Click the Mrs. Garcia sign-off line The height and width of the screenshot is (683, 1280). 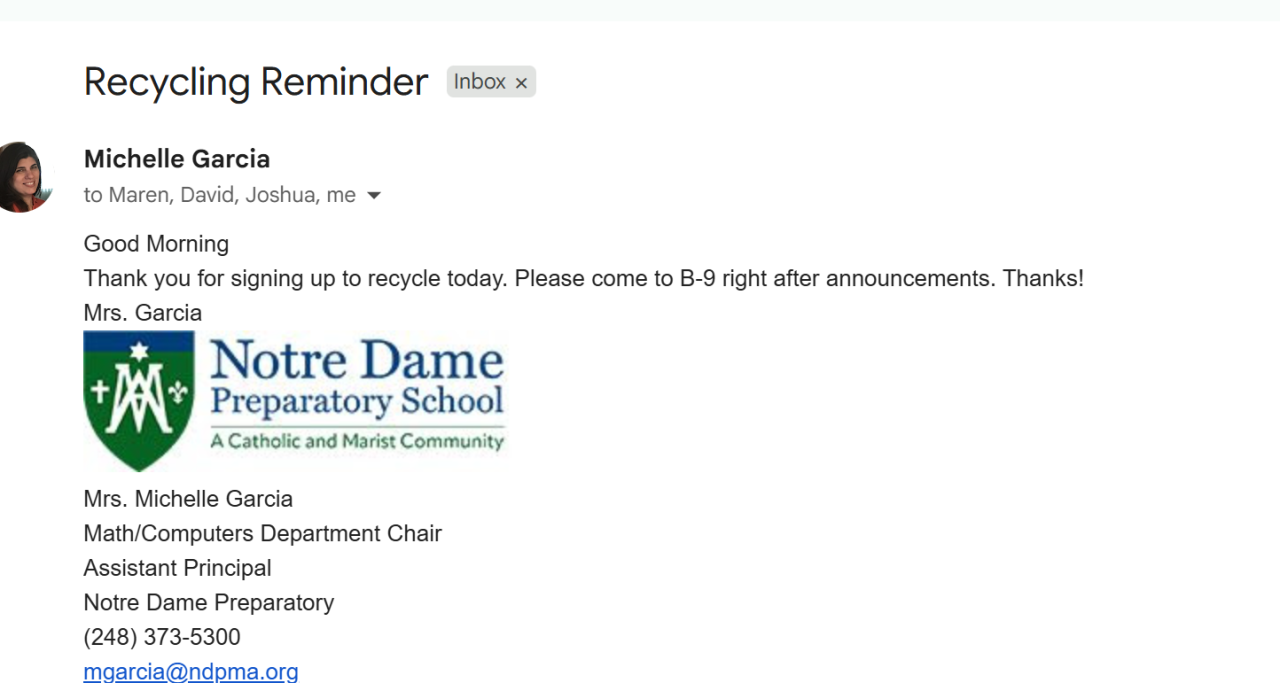[143, 313]
